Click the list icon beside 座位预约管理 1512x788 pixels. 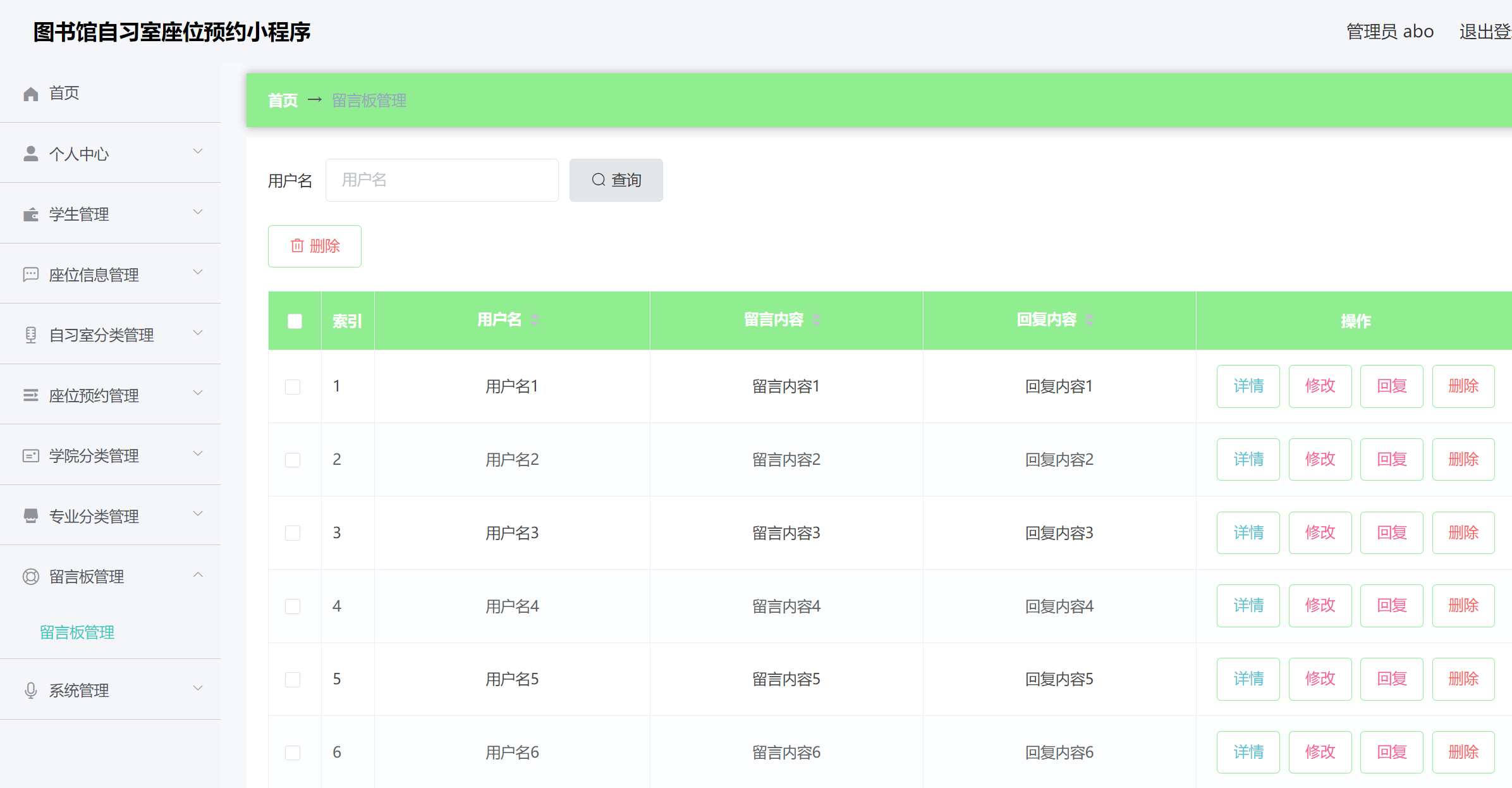pyautogui.click(x=30, y=395)
